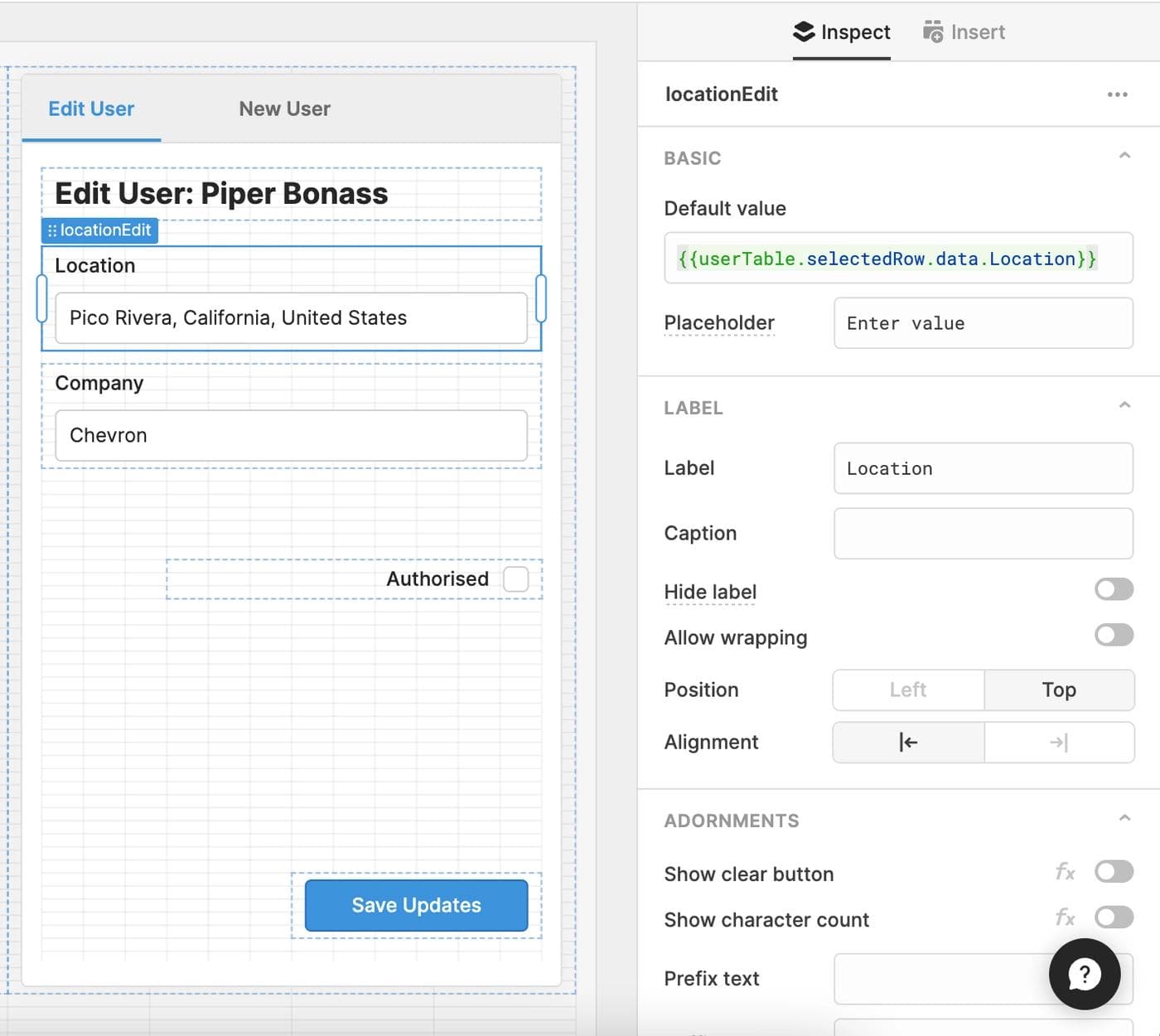Viewport: 1160px width, 1036px height.
Task: Grab the locationEdit drag handle tag
Action: click(x=99, y=230)
